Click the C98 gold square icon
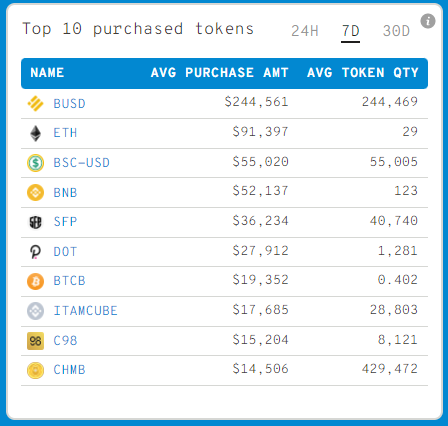Screen dimensions: 448x426 pyautogui.click(x=35, y=341)
